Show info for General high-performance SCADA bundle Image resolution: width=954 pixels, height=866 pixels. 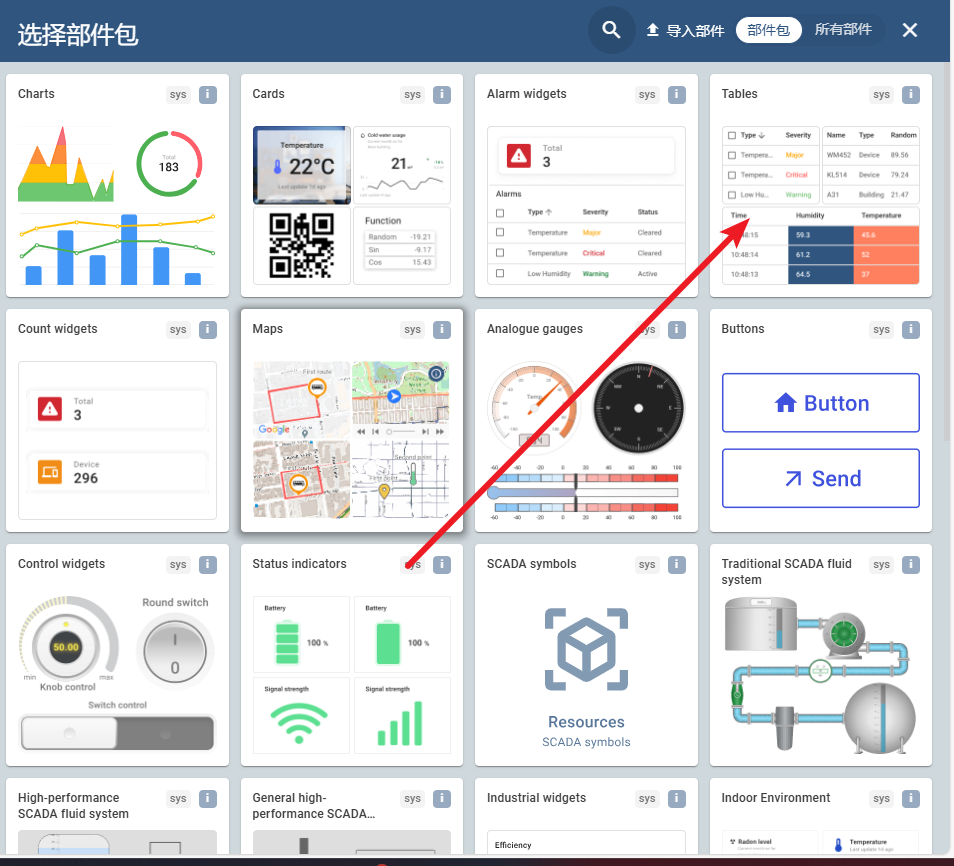pyautogui.click(x=442, y=798)
